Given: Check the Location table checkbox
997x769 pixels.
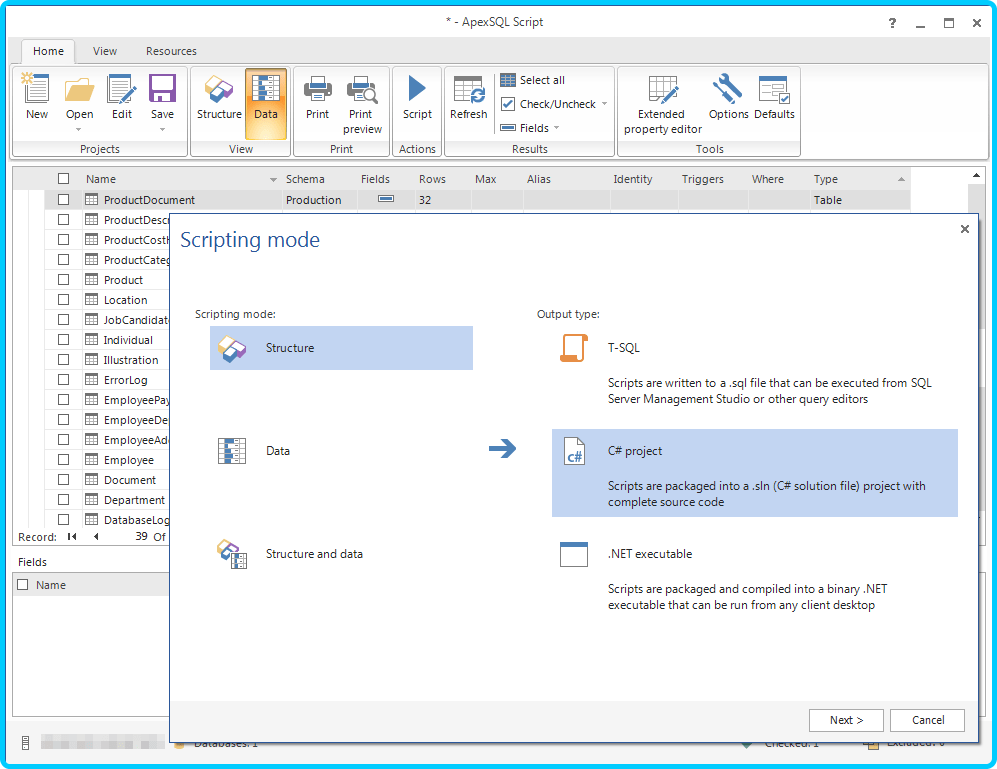Looking at the screenshot, I should point(64,300).
